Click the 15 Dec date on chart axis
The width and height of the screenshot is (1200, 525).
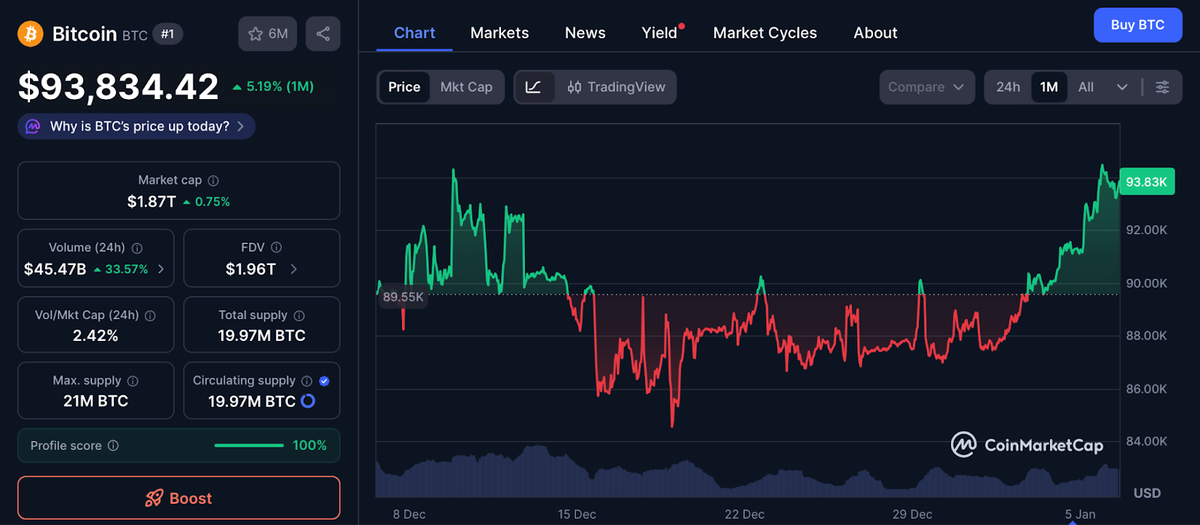click(x=577, y=514)
